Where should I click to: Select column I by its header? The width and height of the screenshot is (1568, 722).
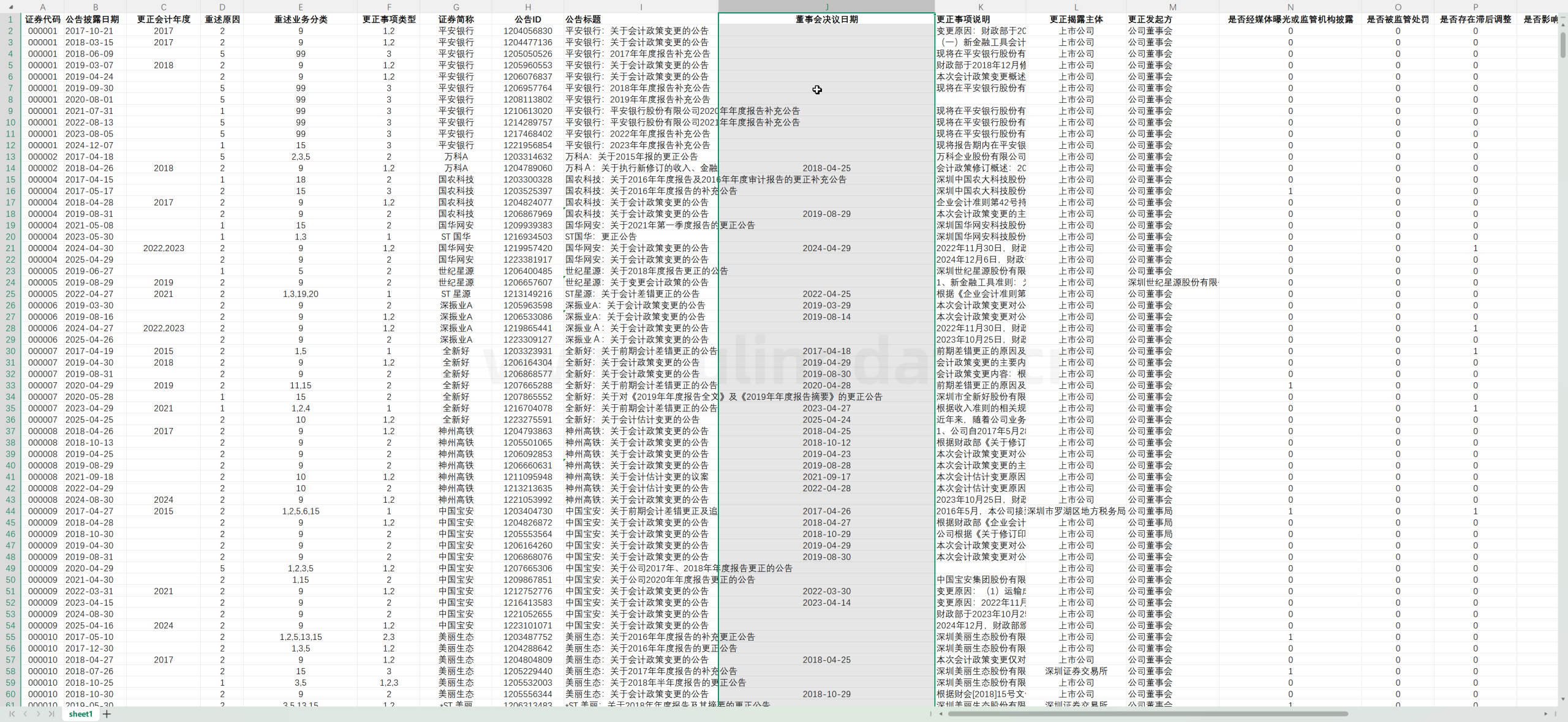point(641,7)
